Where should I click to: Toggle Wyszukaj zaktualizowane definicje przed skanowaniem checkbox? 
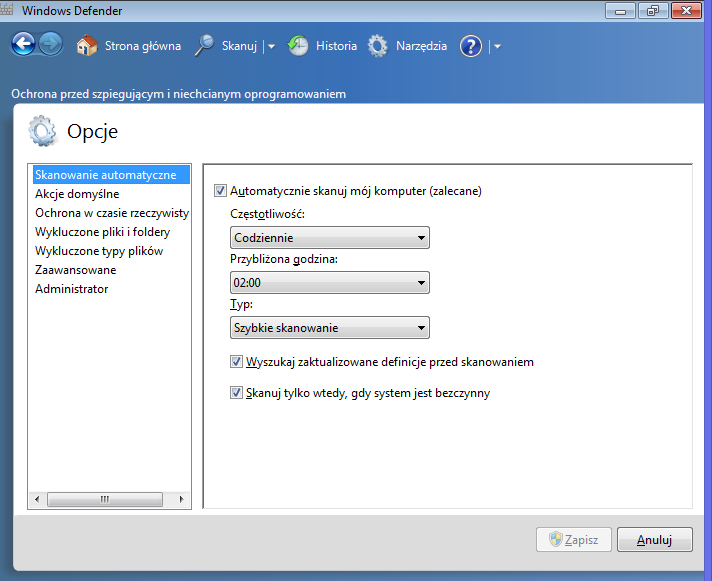point(236,362)
